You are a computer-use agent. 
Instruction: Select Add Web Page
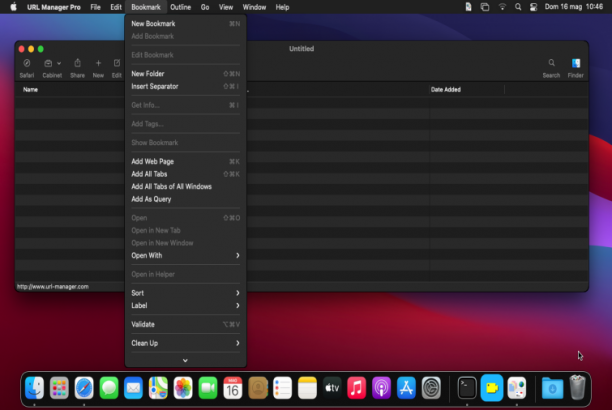pos(185,162)
